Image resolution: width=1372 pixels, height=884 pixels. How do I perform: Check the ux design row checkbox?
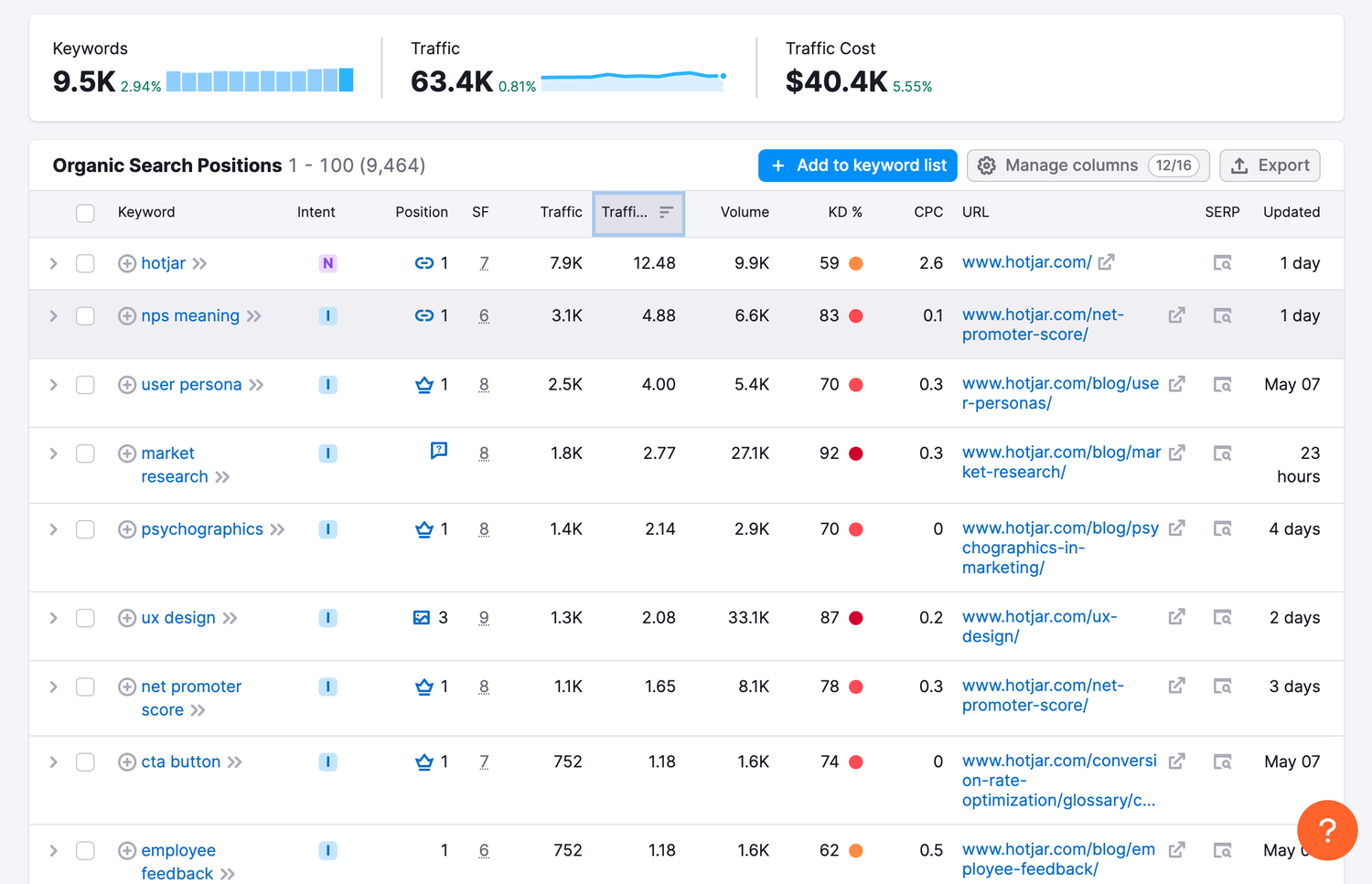tap(85, 618)
